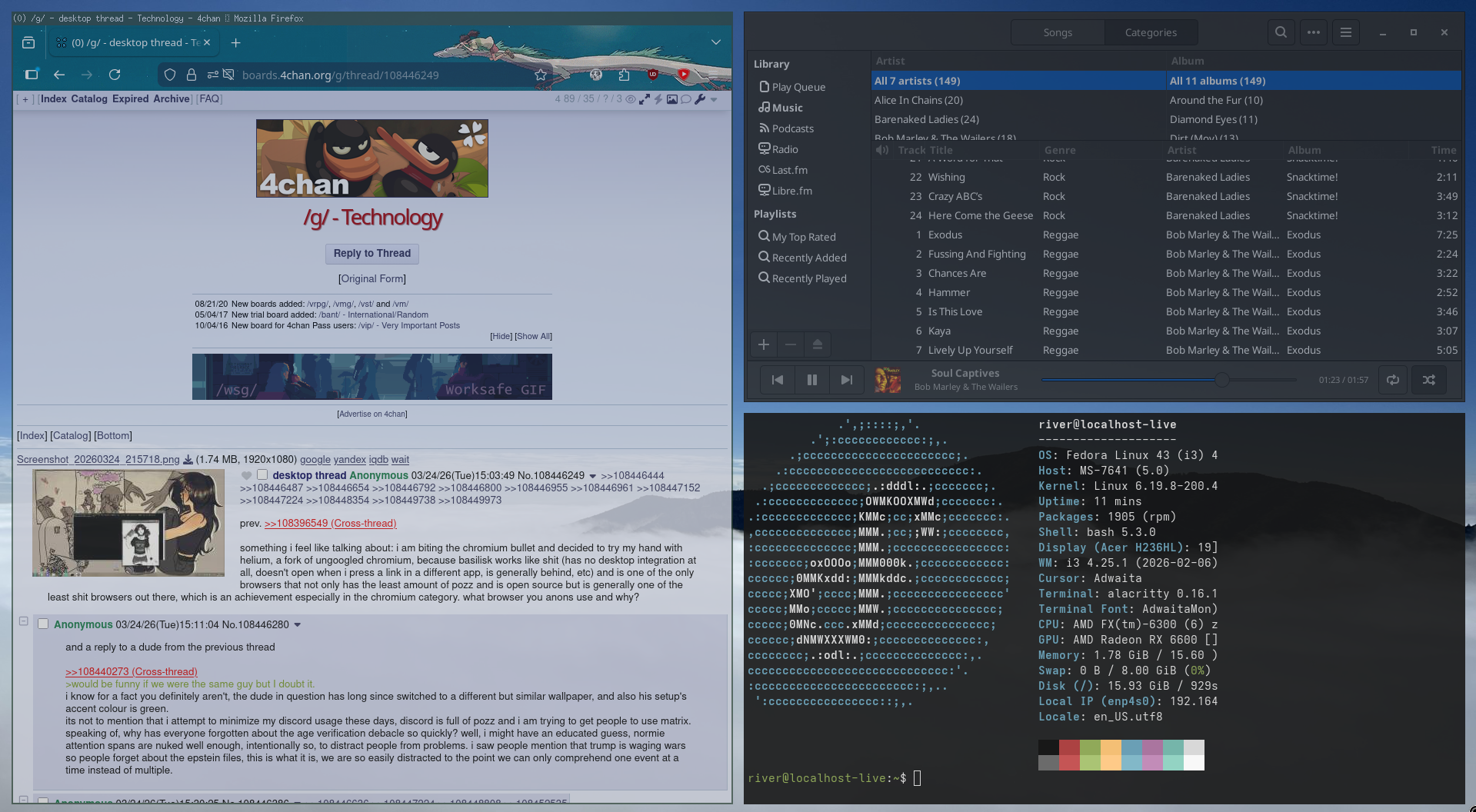The width and height of the screenshot is (1476, 812).
Task: Download Screenshot_20260324 image via arrow icon
Action: 188,460
